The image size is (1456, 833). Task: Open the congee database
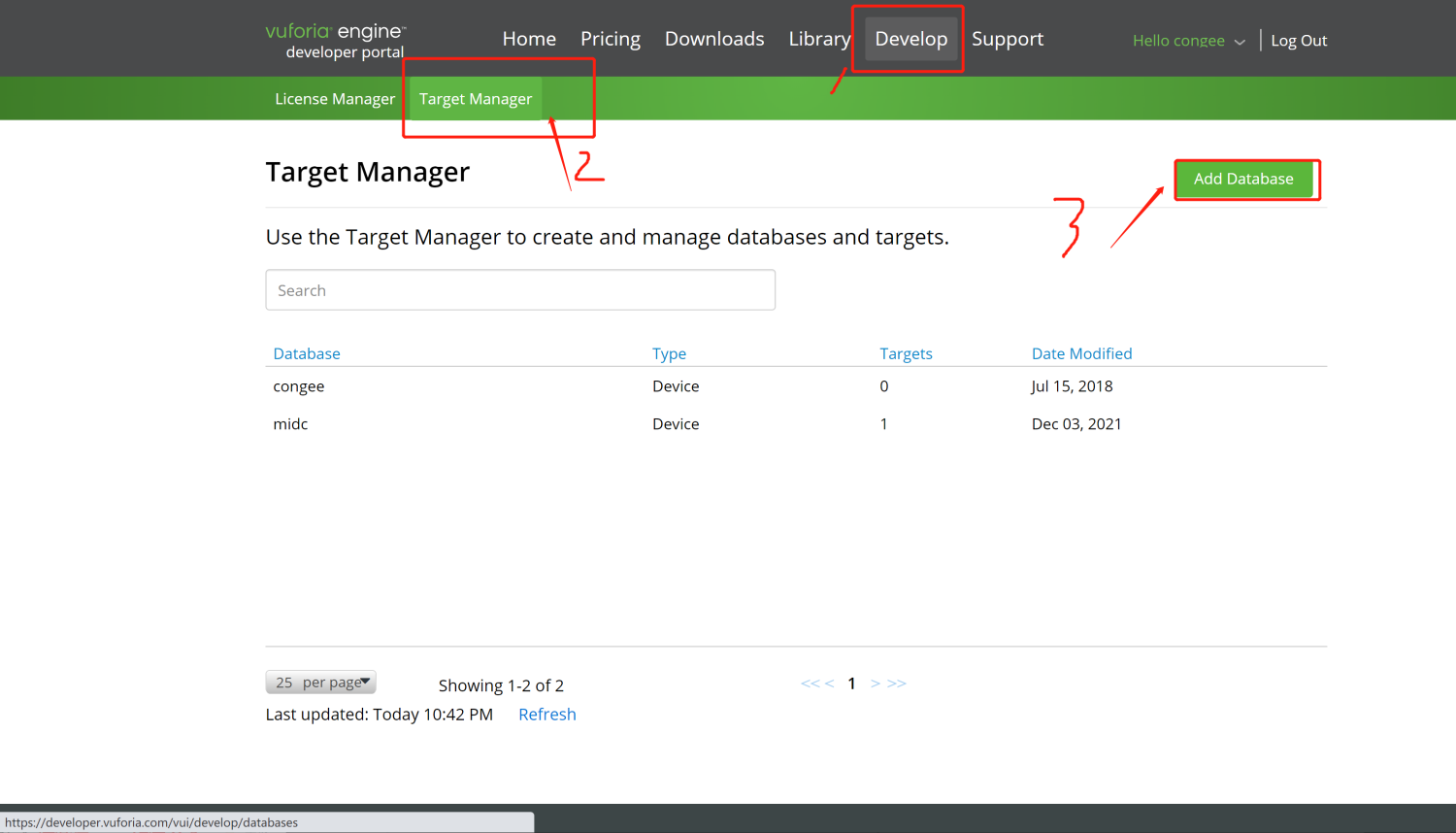(x=299, y=386)
